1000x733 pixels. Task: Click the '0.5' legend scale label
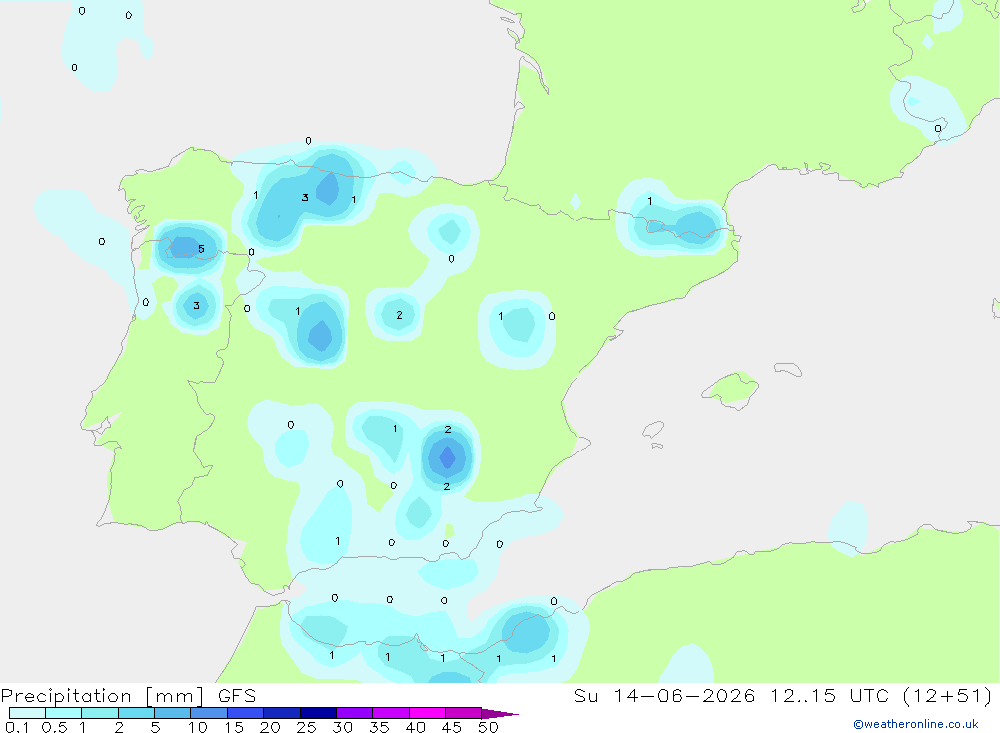tap(54, 727)
